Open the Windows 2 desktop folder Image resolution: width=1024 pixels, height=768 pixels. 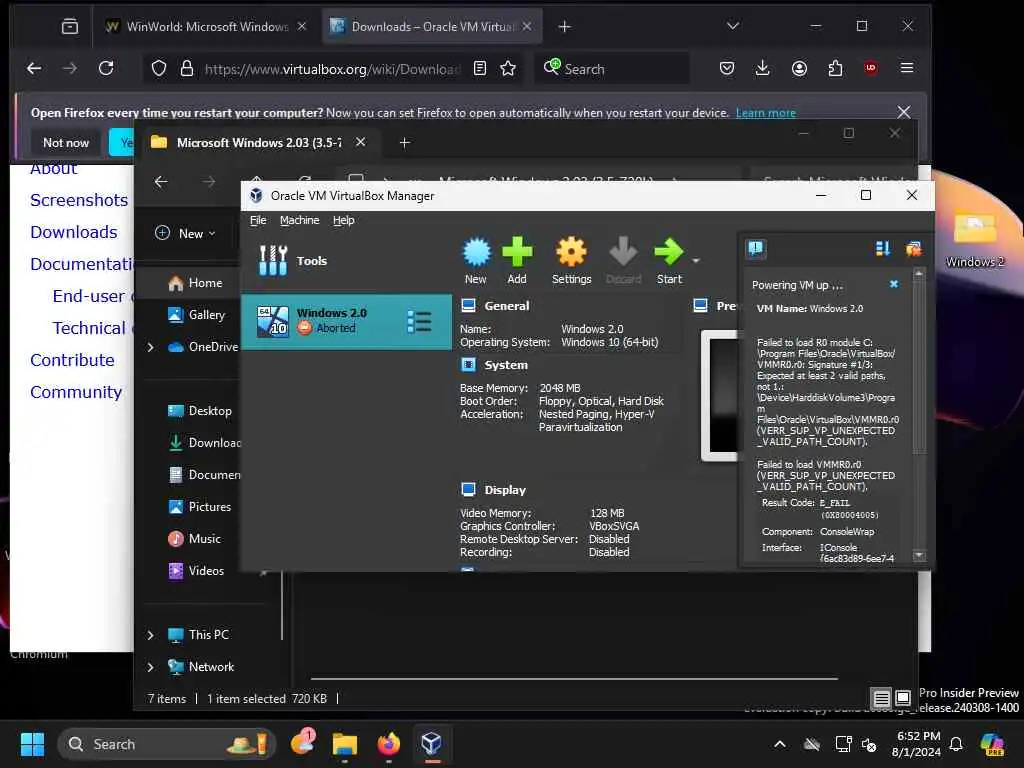[x=974, y=240]
